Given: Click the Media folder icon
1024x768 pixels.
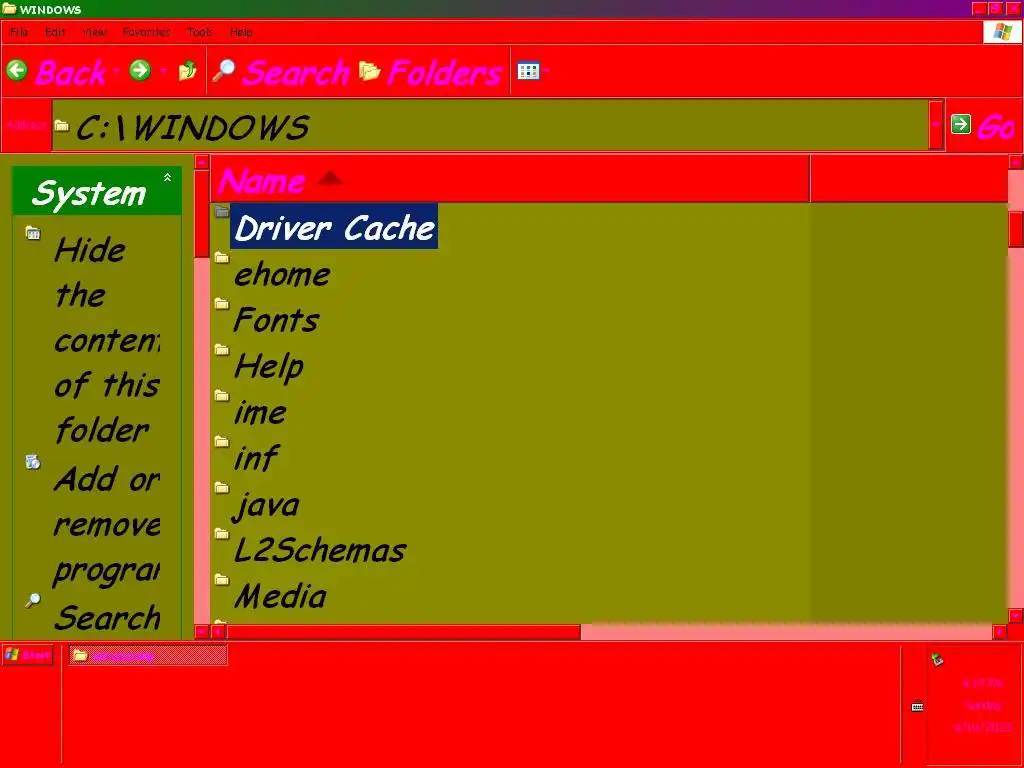Looking at the screenshot, I should 222,580.
